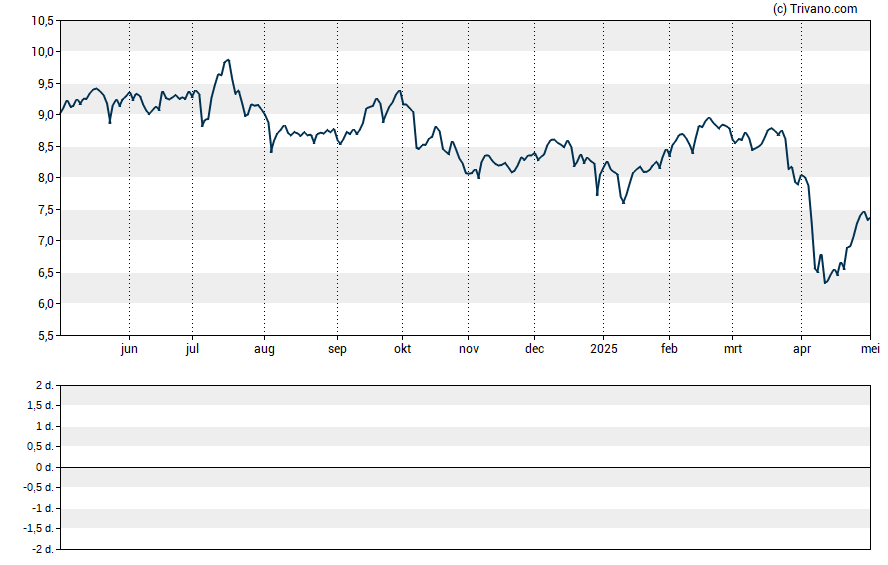Viewport: 888px width, 565px height.
Task: Click the 'sep' month label on the x-axis
Action: click(x=337, y=349)
